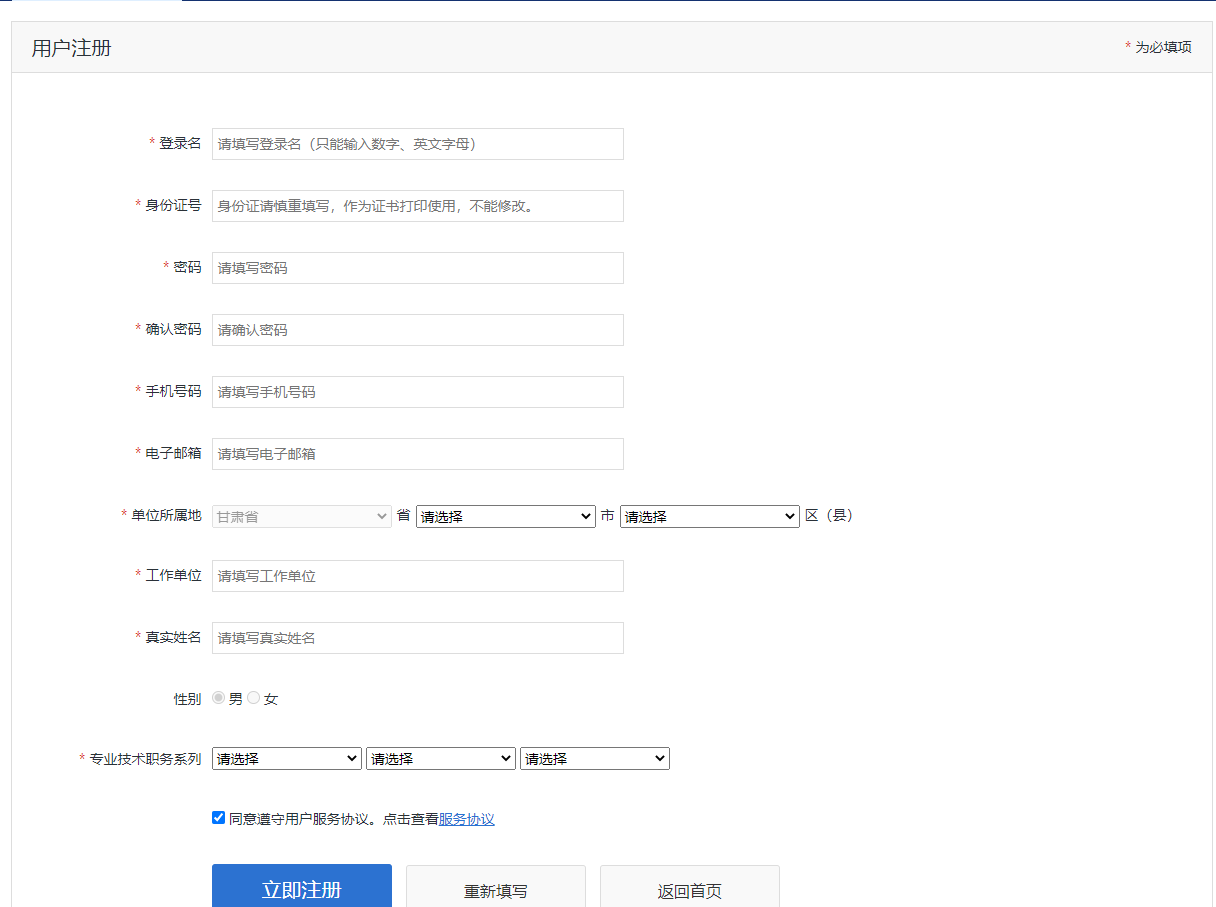Select the 女 radio button
1216x907 pixels.
click(253, 698)
